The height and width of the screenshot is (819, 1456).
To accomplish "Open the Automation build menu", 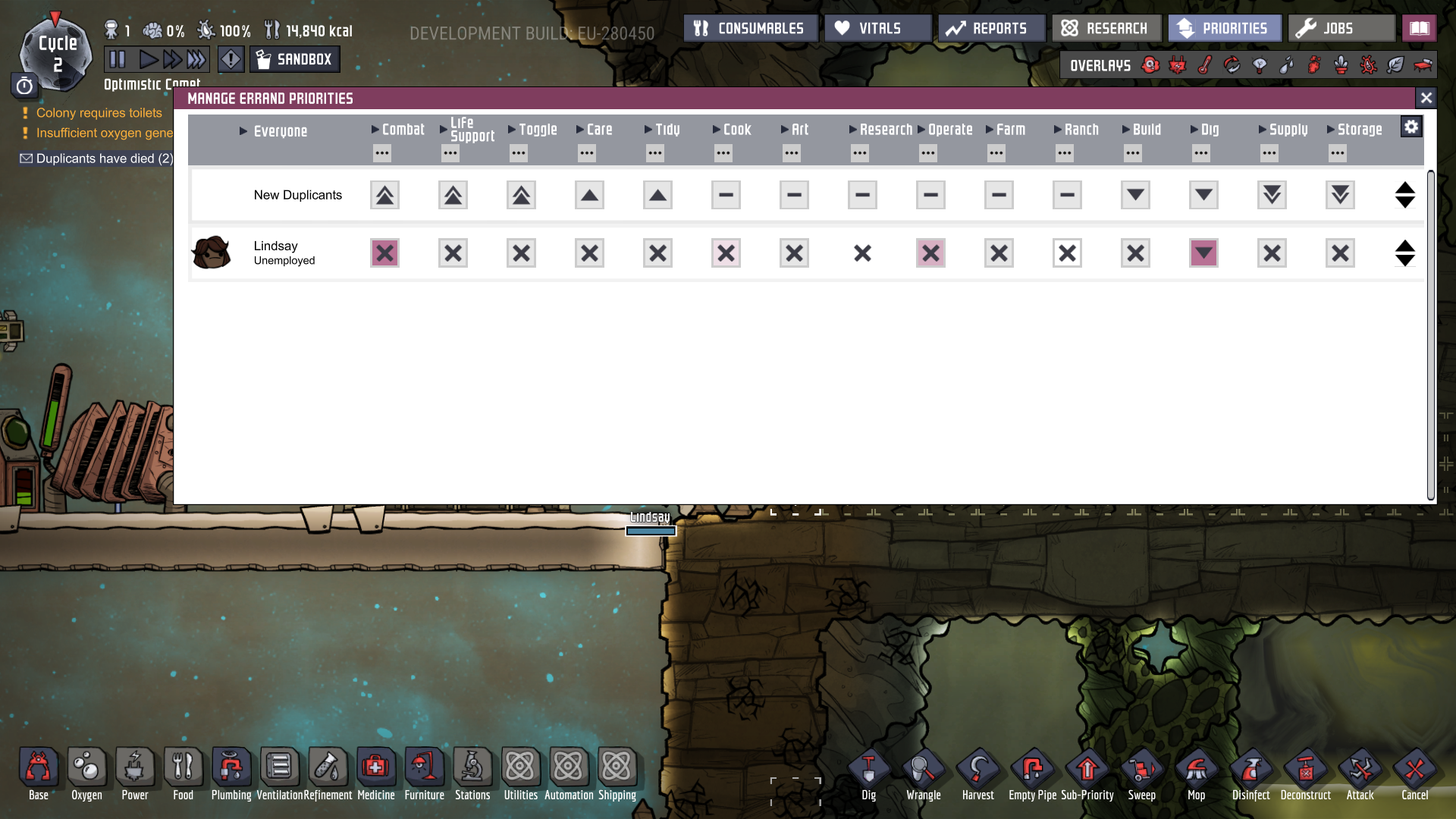I will (x=569, y=766).
